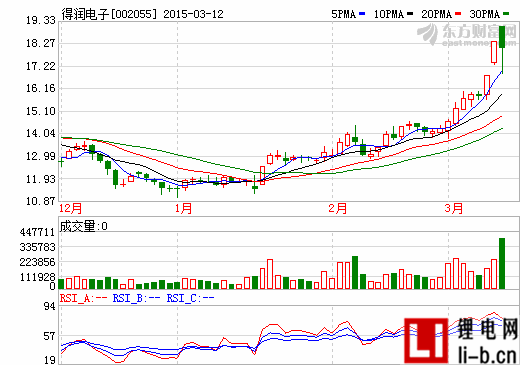
Task: Click the RSI 94 axis label
Action: tap(49, 306)
